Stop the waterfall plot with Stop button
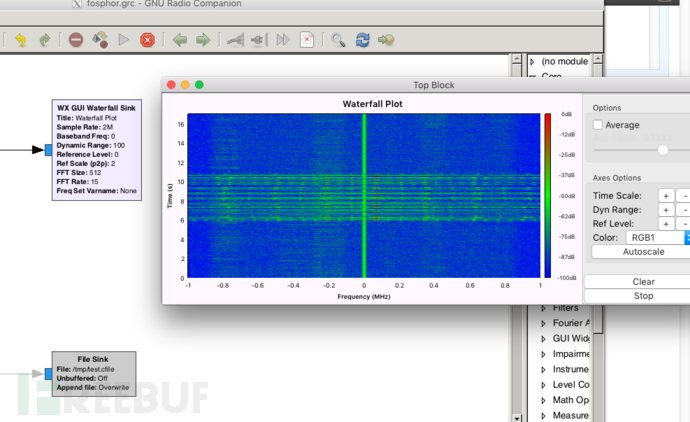 [x=643, y=296]
